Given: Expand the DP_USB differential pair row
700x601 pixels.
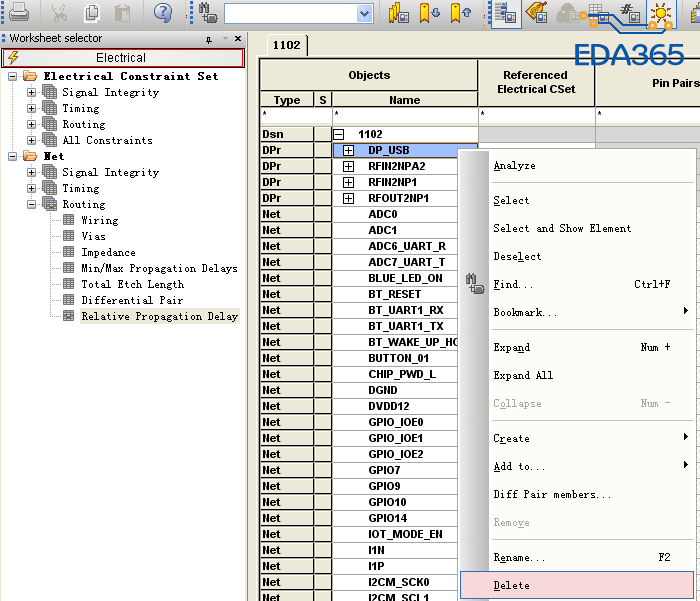Looking at the screenshot, I should 349,150.
